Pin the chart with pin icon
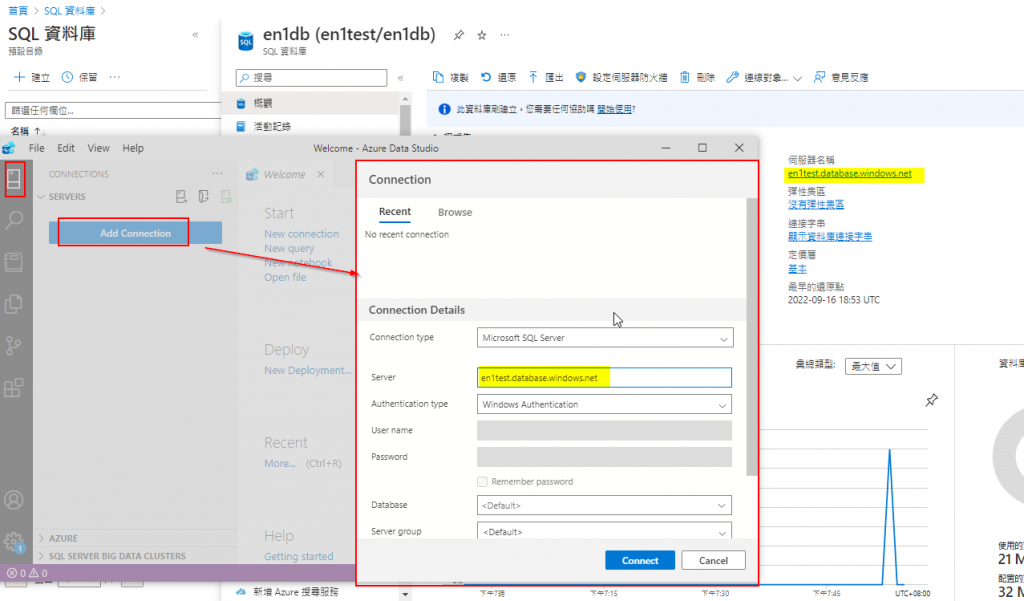The height and width of the screenshot is (601, 1024). click(x=932, y=400)
